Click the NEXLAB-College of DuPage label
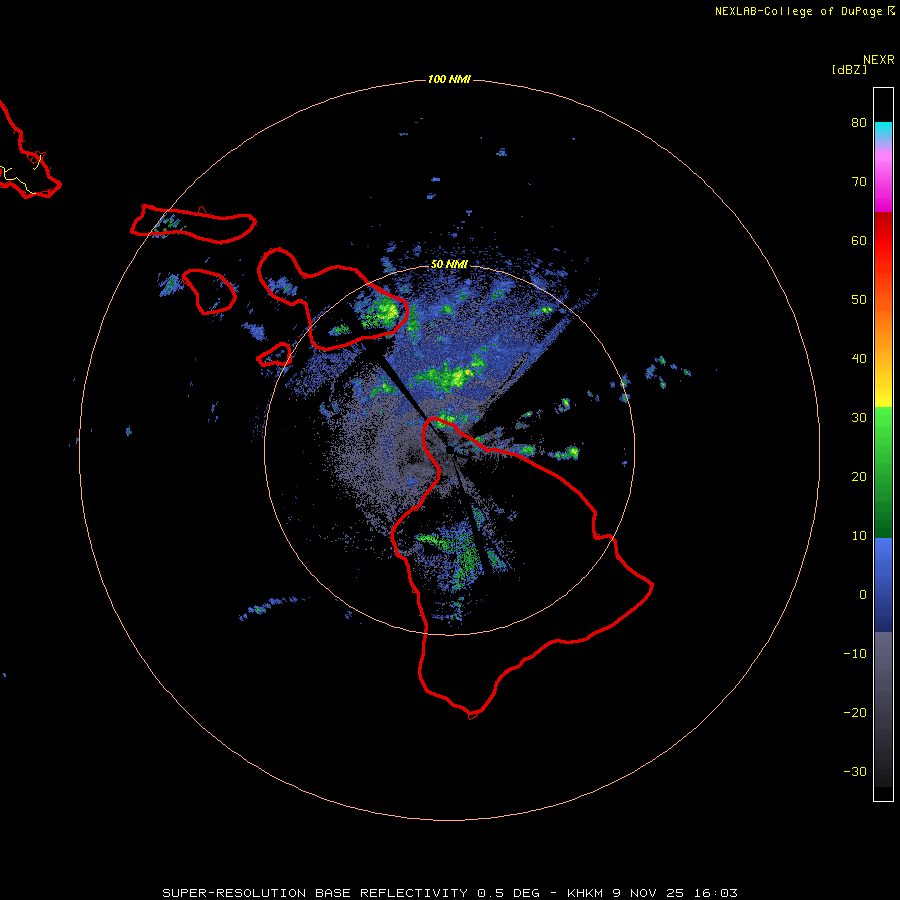The height and width of the screenshot is (900, 900). [804, 11]
